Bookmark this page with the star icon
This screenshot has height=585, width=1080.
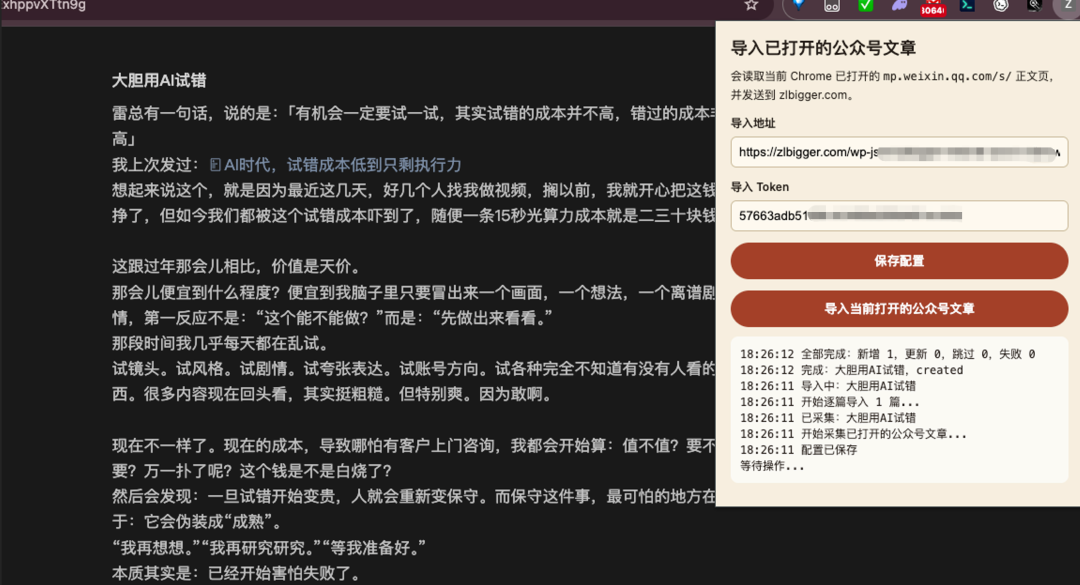751,6
